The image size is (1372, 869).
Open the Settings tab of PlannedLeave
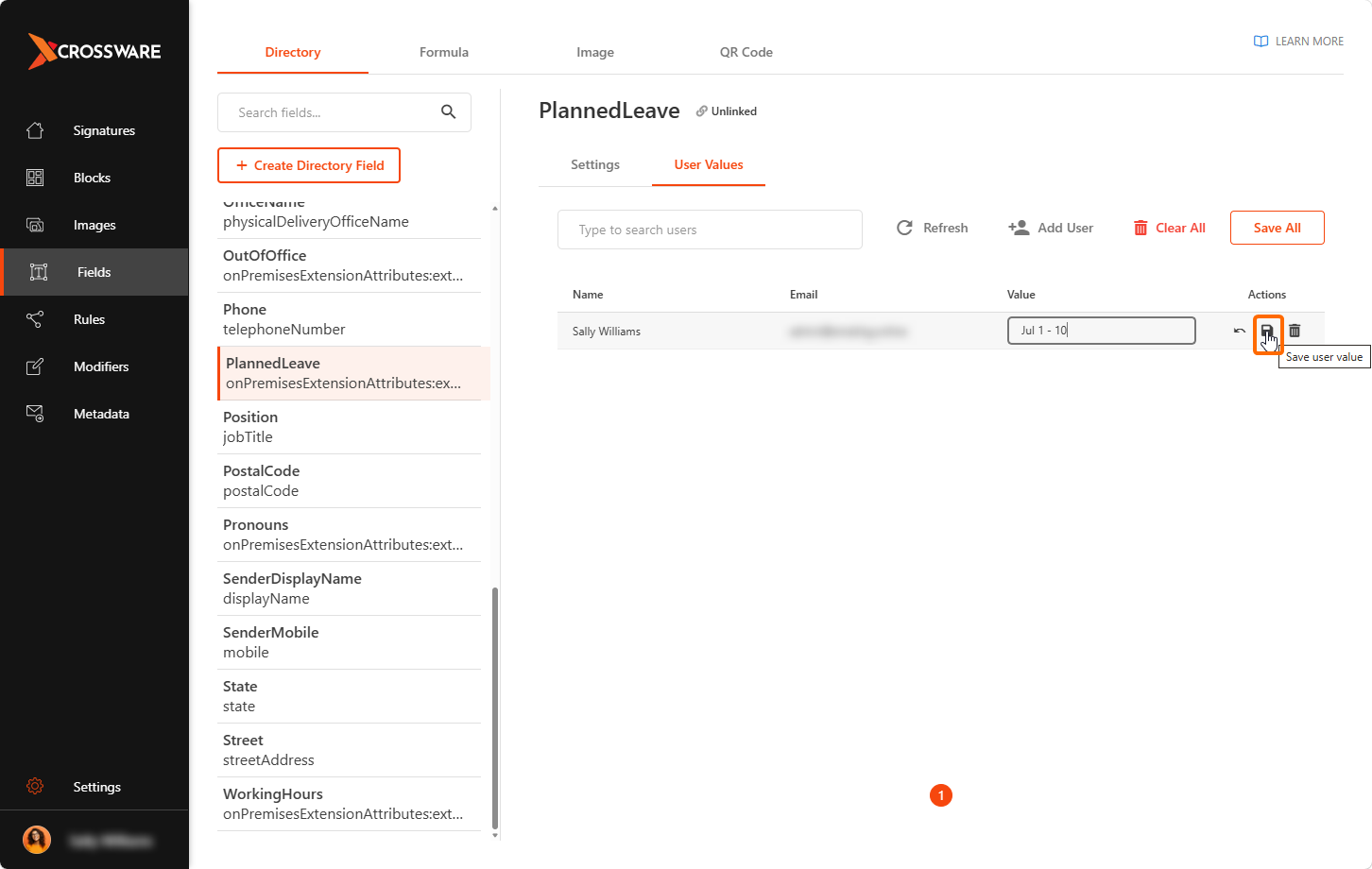click(595, 164)
